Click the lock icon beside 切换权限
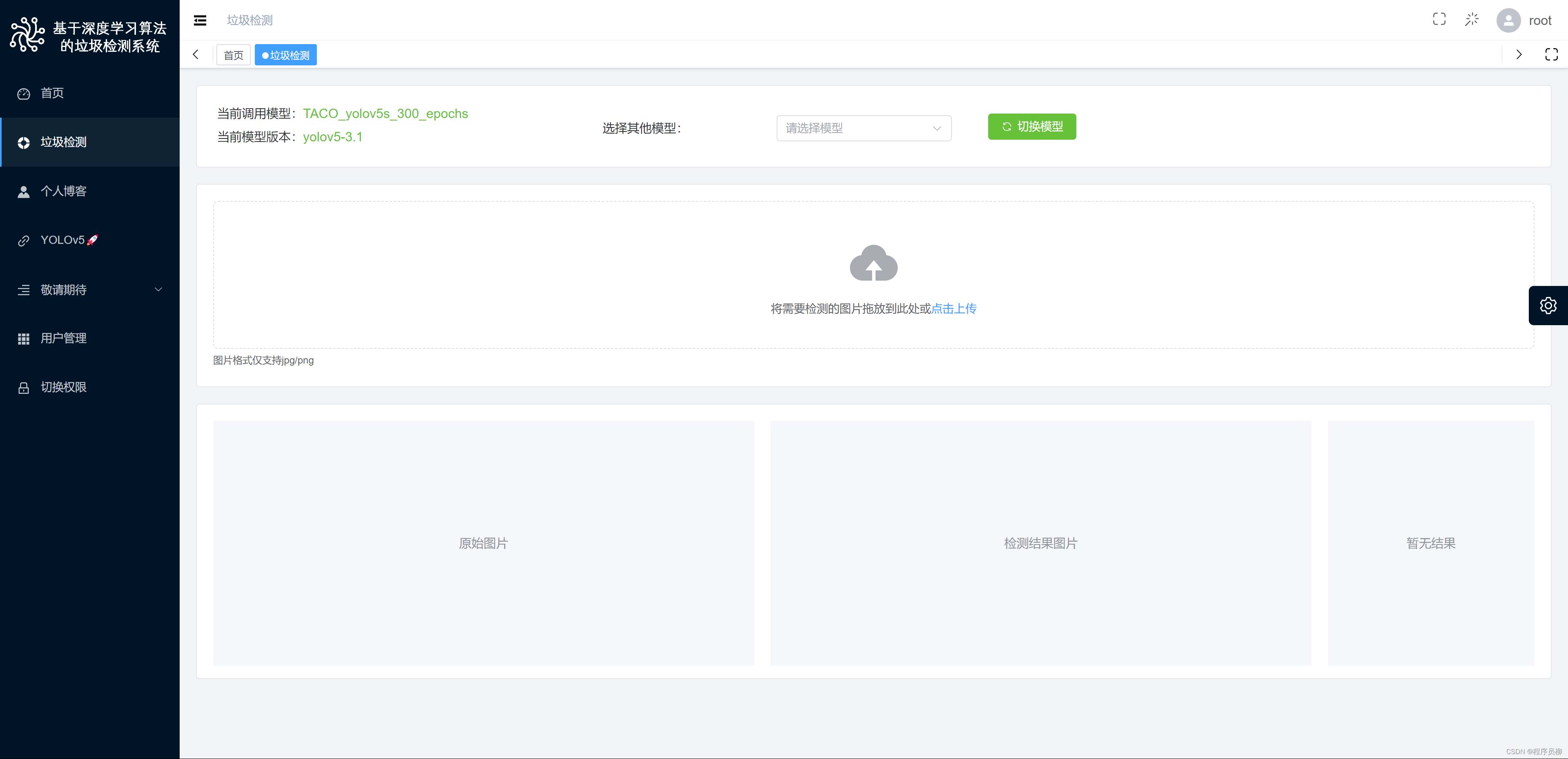 (24, 388)
